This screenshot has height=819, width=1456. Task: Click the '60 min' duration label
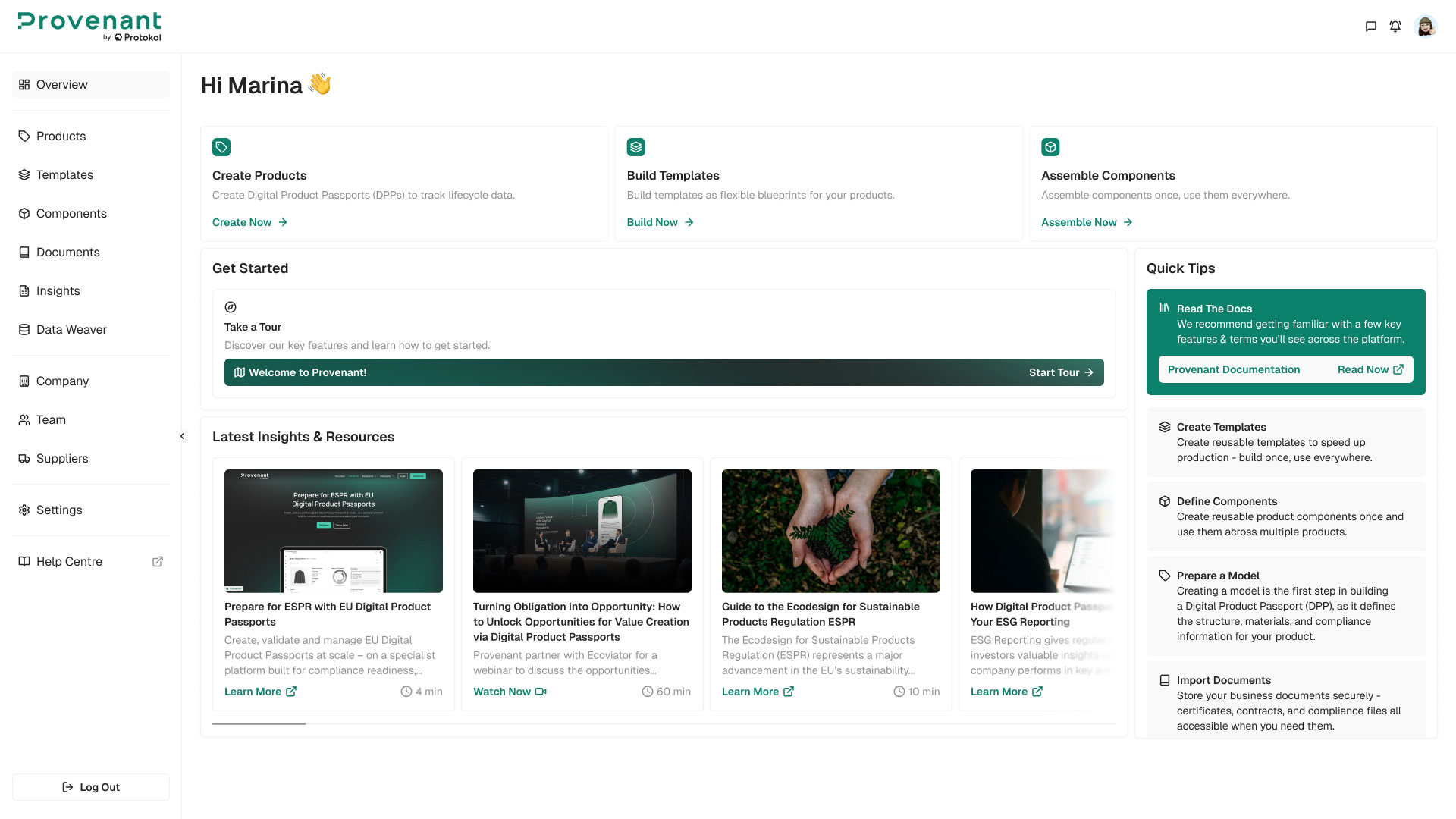pos(667,692)
